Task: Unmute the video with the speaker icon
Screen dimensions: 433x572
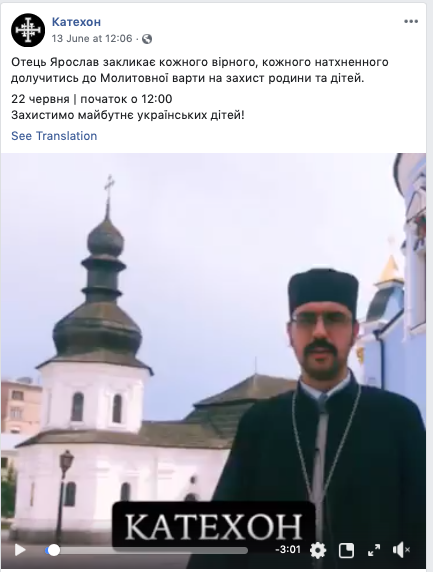Action: 401,550
